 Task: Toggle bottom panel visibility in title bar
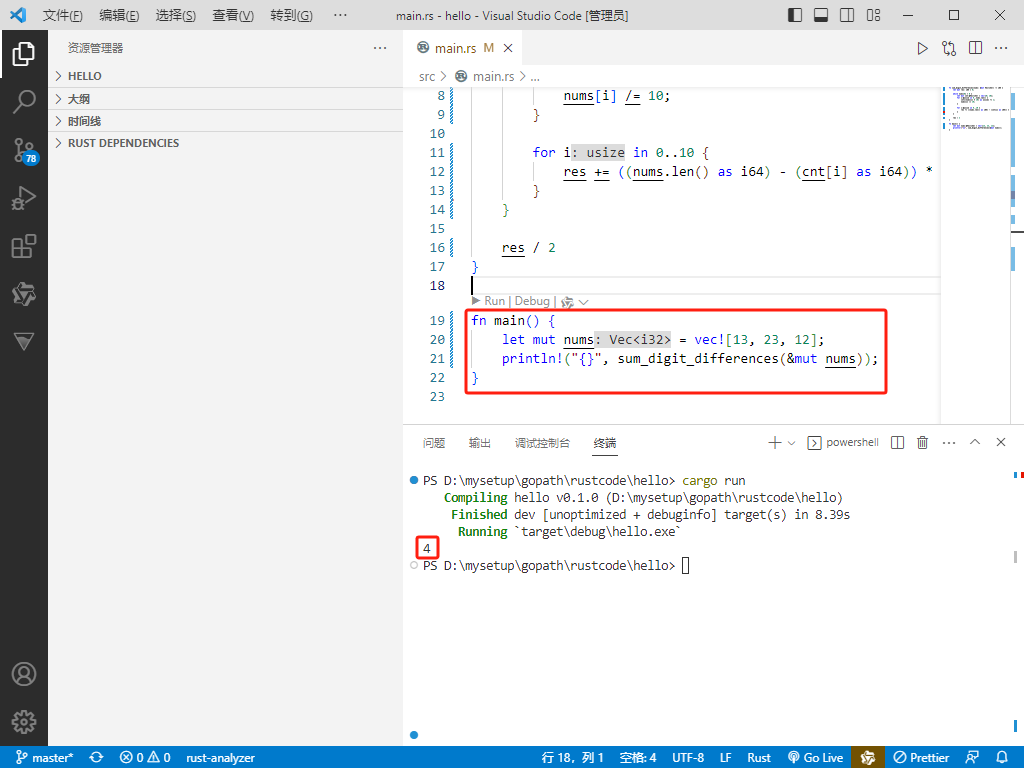(x=820, y=15)
